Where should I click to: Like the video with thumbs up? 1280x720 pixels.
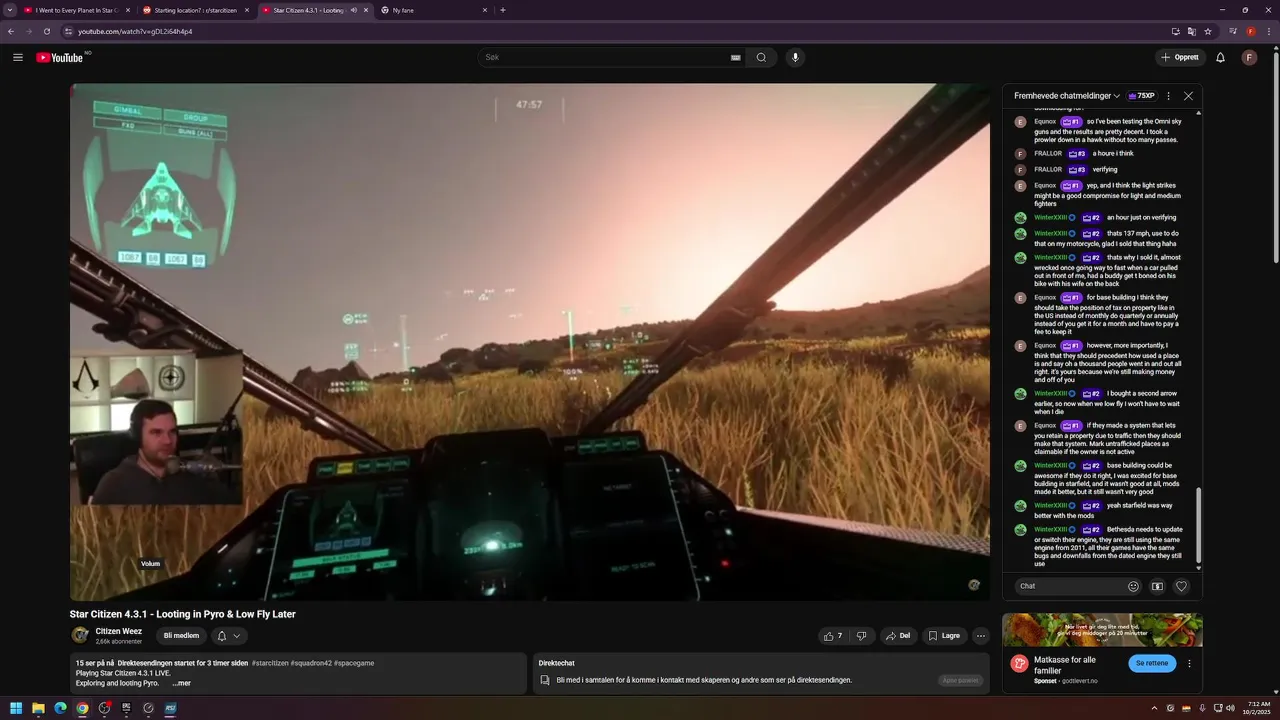pos(832,635)
